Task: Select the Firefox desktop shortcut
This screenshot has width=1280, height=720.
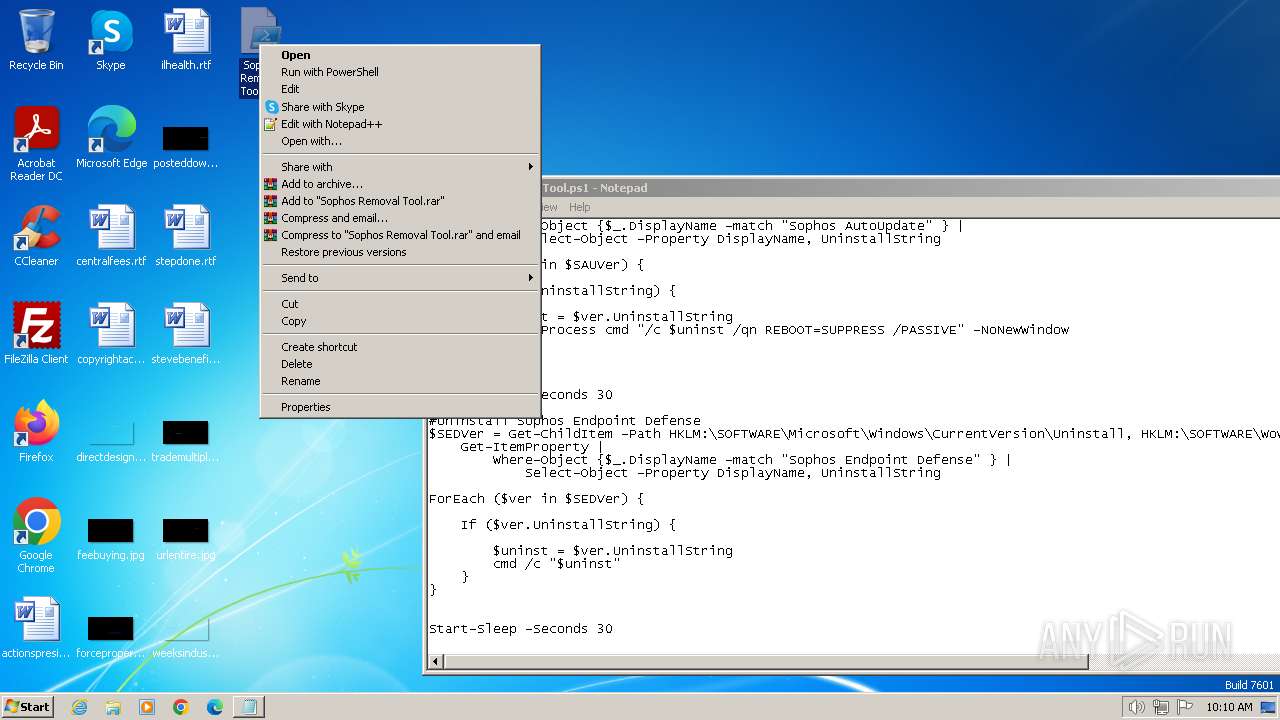Action: coord(36,432)
